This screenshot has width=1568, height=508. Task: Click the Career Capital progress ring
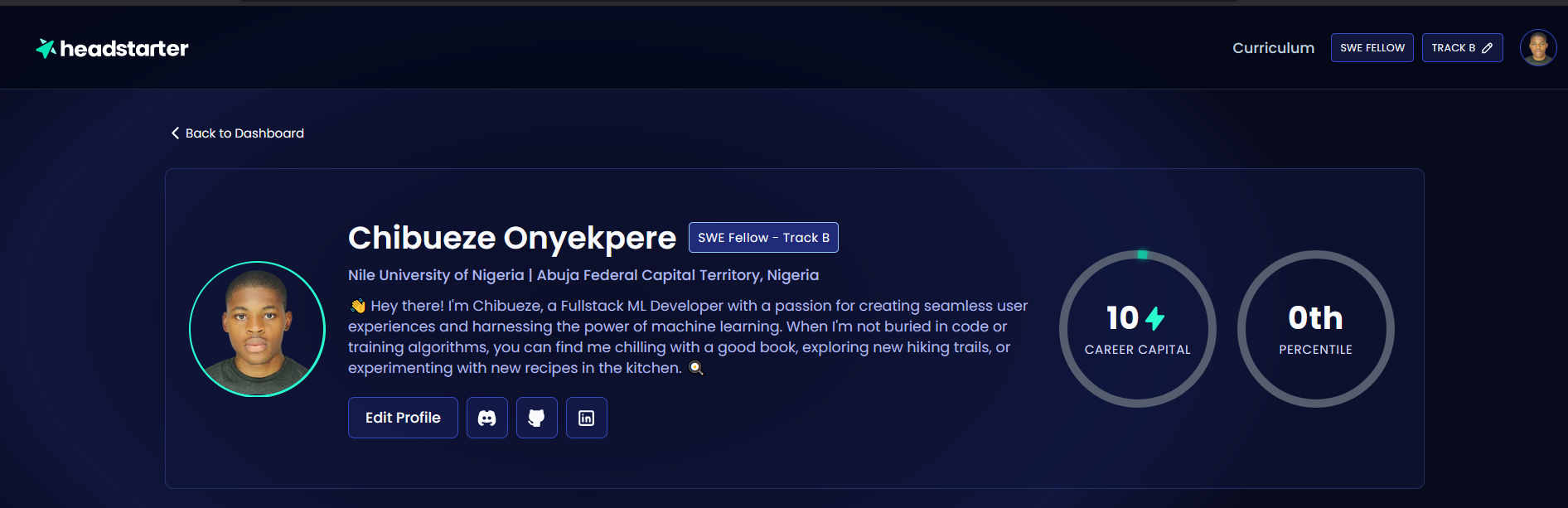coord(1138,329)
